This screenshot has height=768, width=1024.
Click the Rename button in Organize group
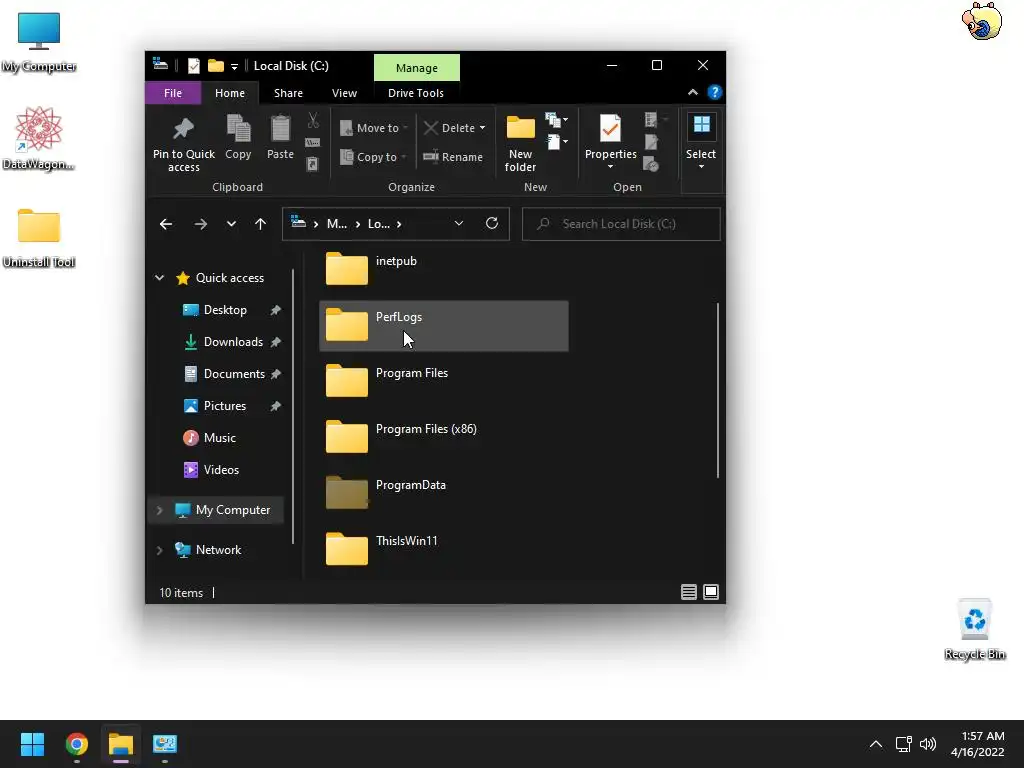[x=453, y=157]
